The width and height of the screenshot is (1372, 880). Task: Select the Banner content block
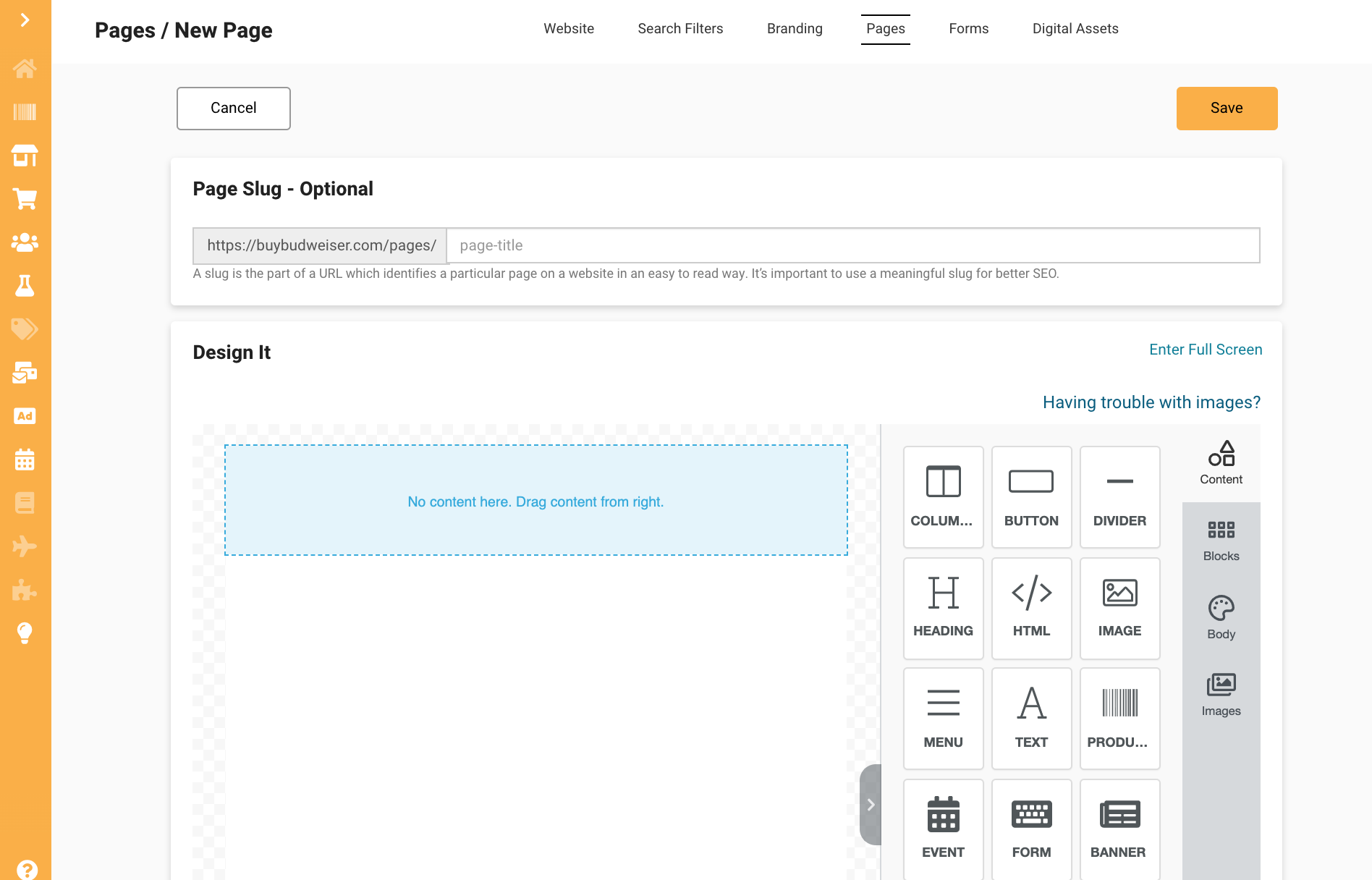coord(1120,829)
